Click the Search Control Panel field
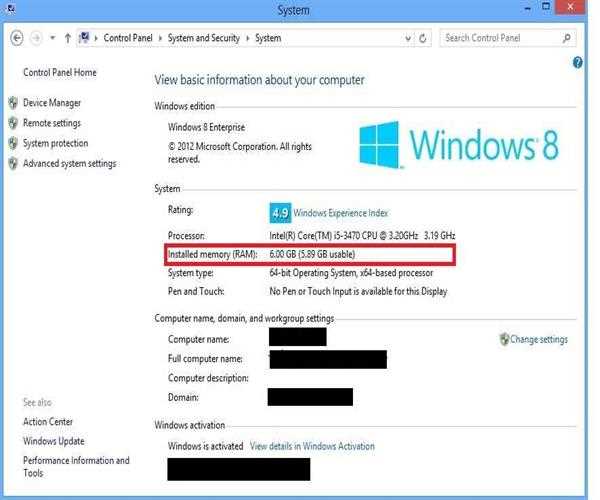Screen dimensions: 600x500 click(x=500, y=38)
